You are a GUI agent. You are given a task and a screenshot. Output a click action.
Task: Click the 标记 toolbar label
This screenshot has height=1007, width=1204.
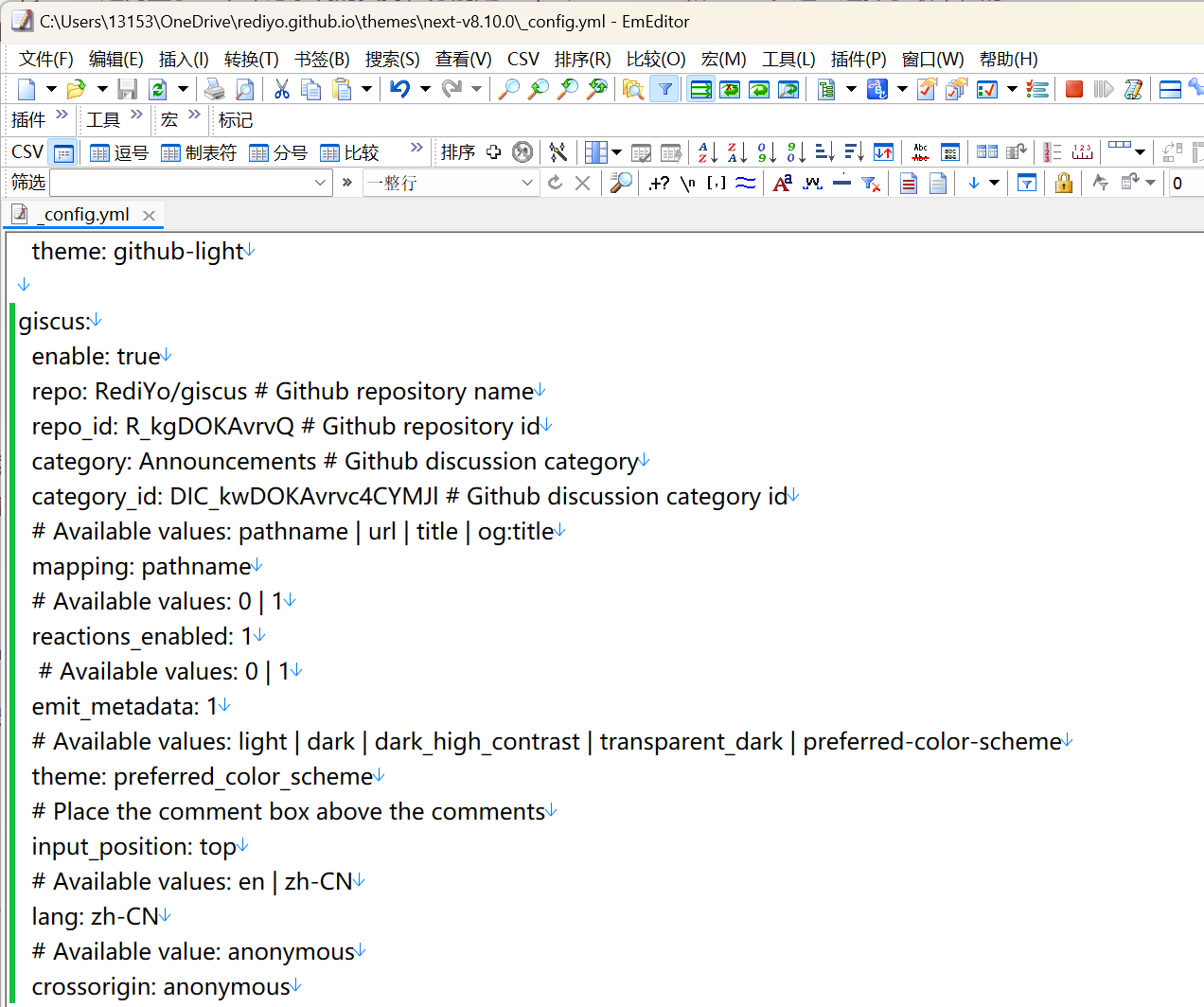coord(236,120)
